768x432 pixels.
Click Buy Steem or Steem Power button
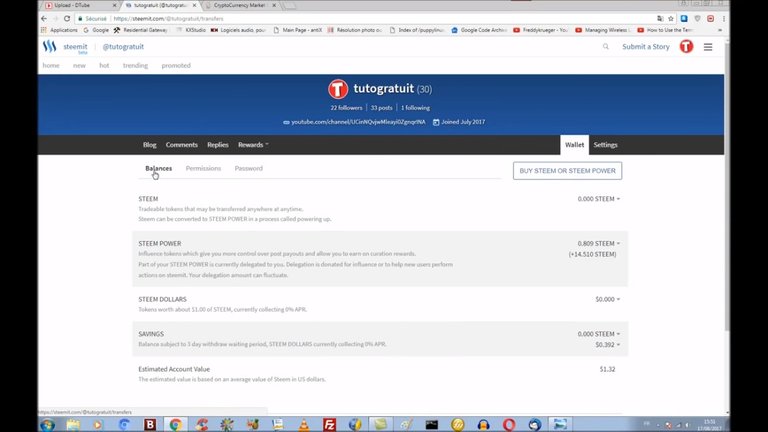click(568, 171)
